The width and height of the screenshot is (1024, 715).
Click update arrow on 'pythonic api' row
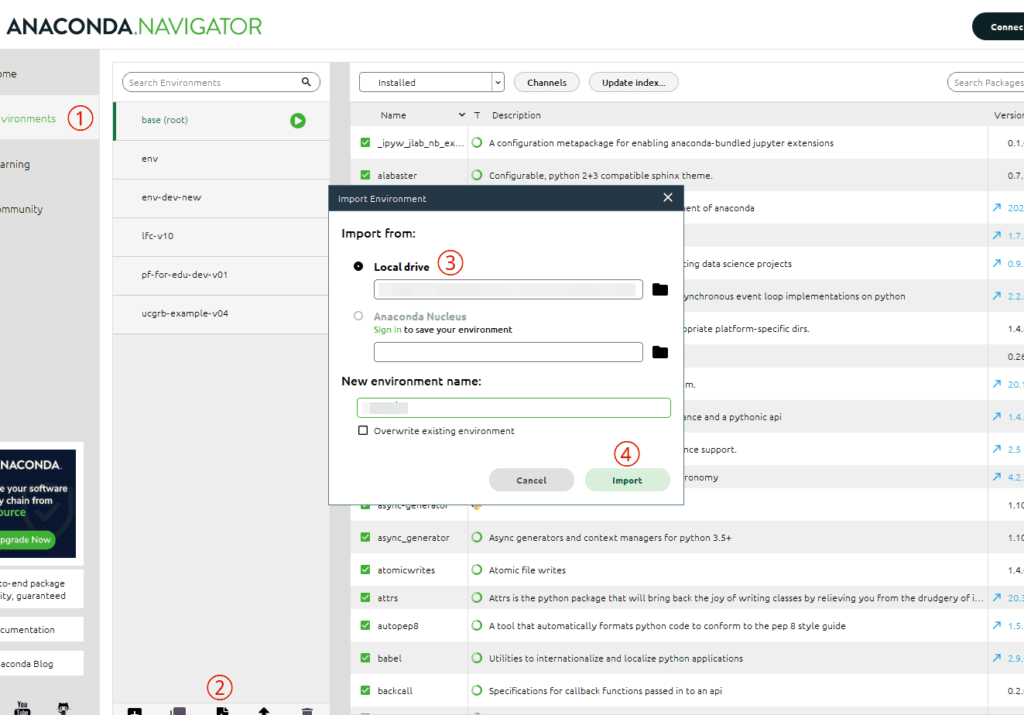coord(997,417)
